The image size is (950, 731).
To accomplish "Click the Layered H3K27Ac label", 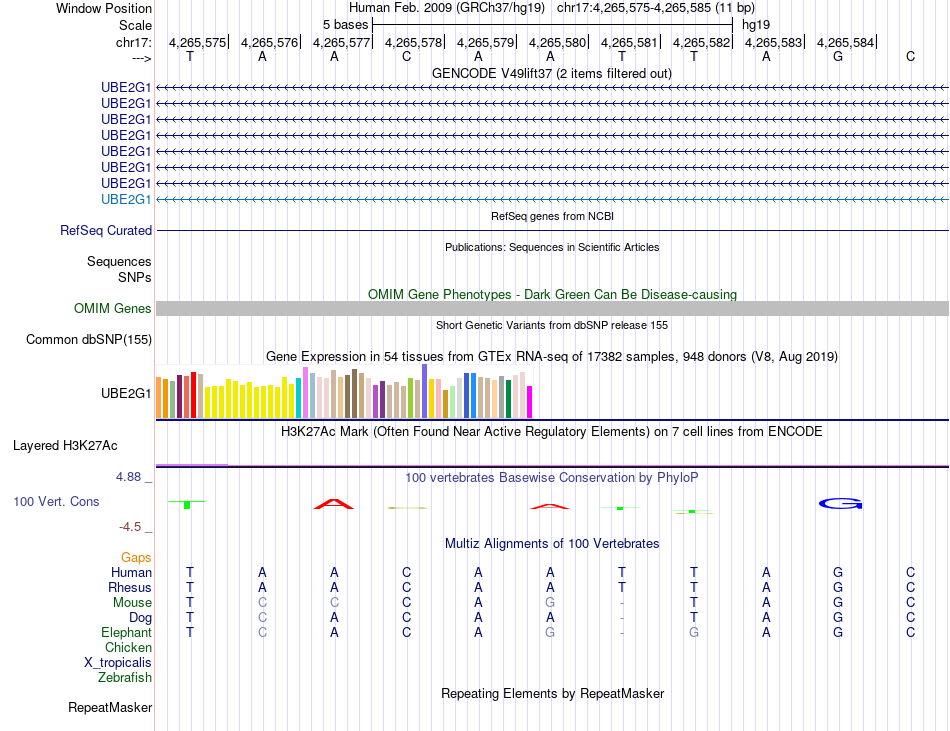I will point(65,446).
